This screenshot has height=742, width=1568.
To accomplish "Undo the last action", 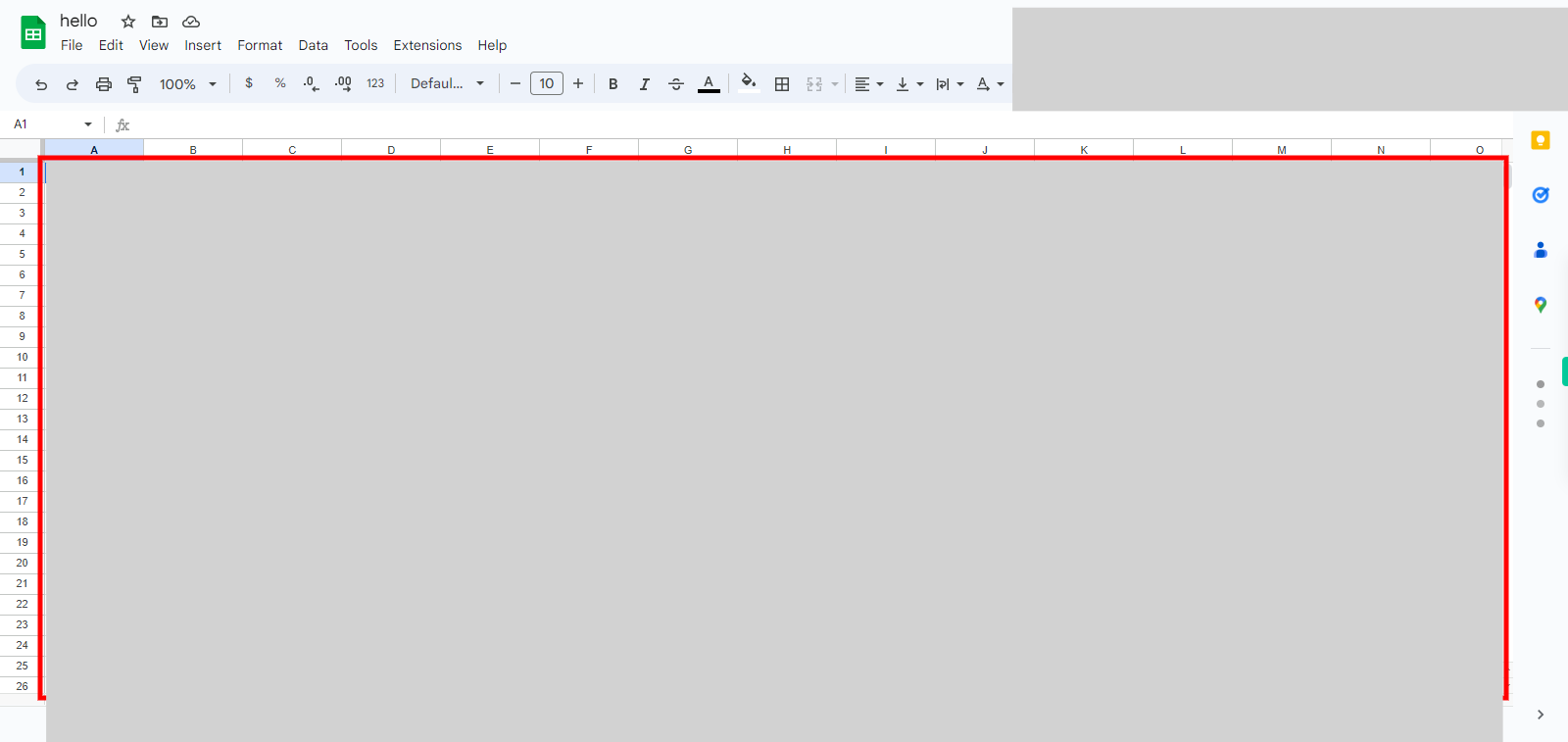I will pos(41,84).
